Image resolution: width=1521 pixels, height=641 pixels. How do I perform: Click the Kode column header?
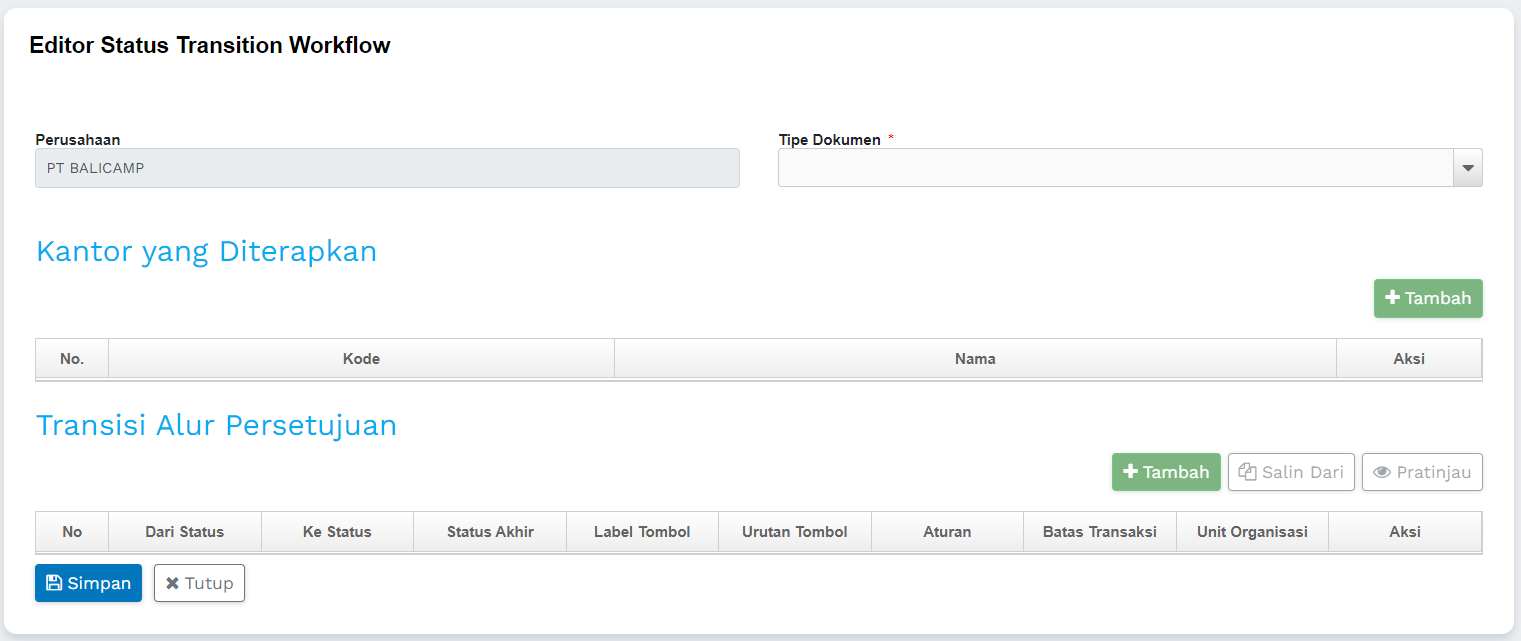point(361,359)
